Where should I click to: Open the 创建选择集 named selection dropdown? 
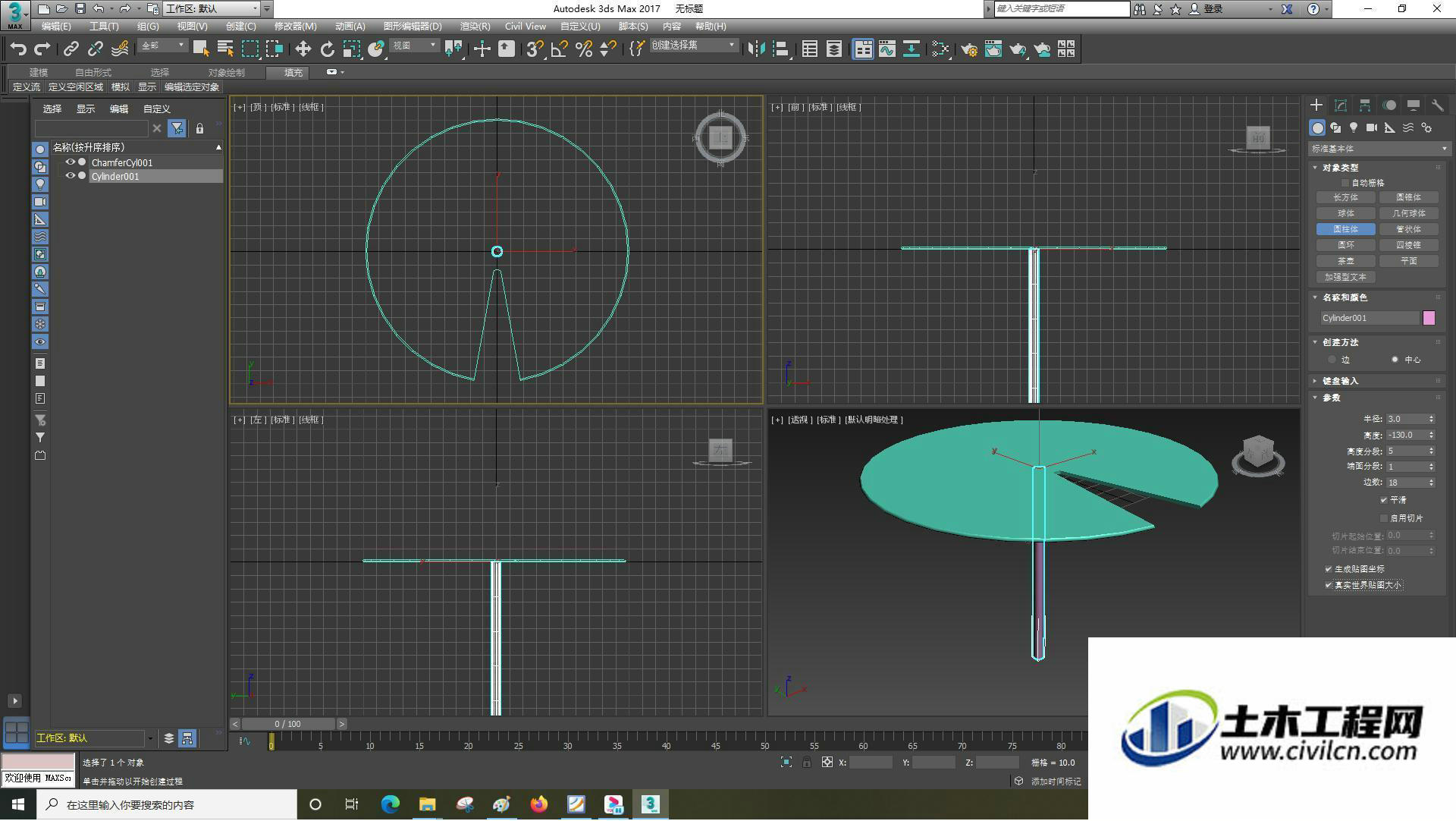tap(693, 46)
